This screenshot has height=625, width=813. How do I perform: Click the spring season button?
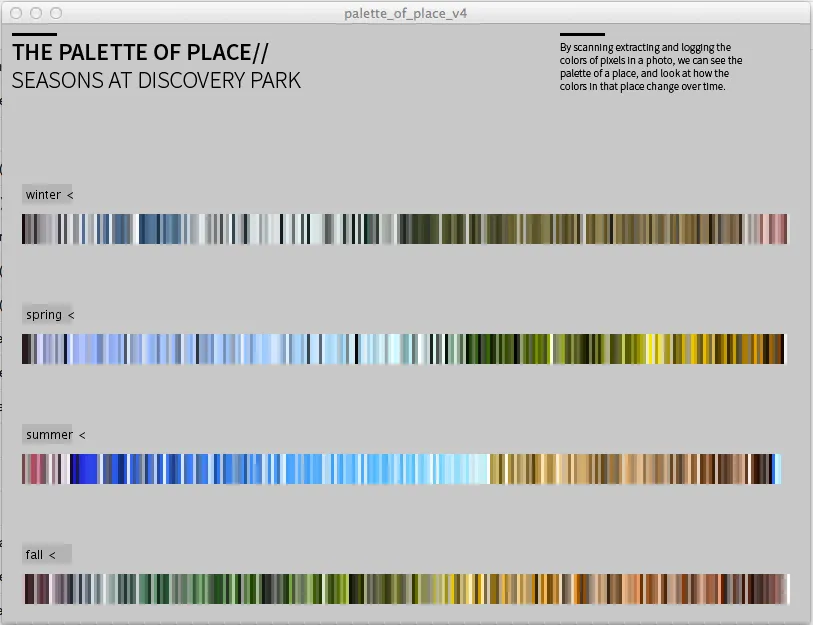click(47, 314)
